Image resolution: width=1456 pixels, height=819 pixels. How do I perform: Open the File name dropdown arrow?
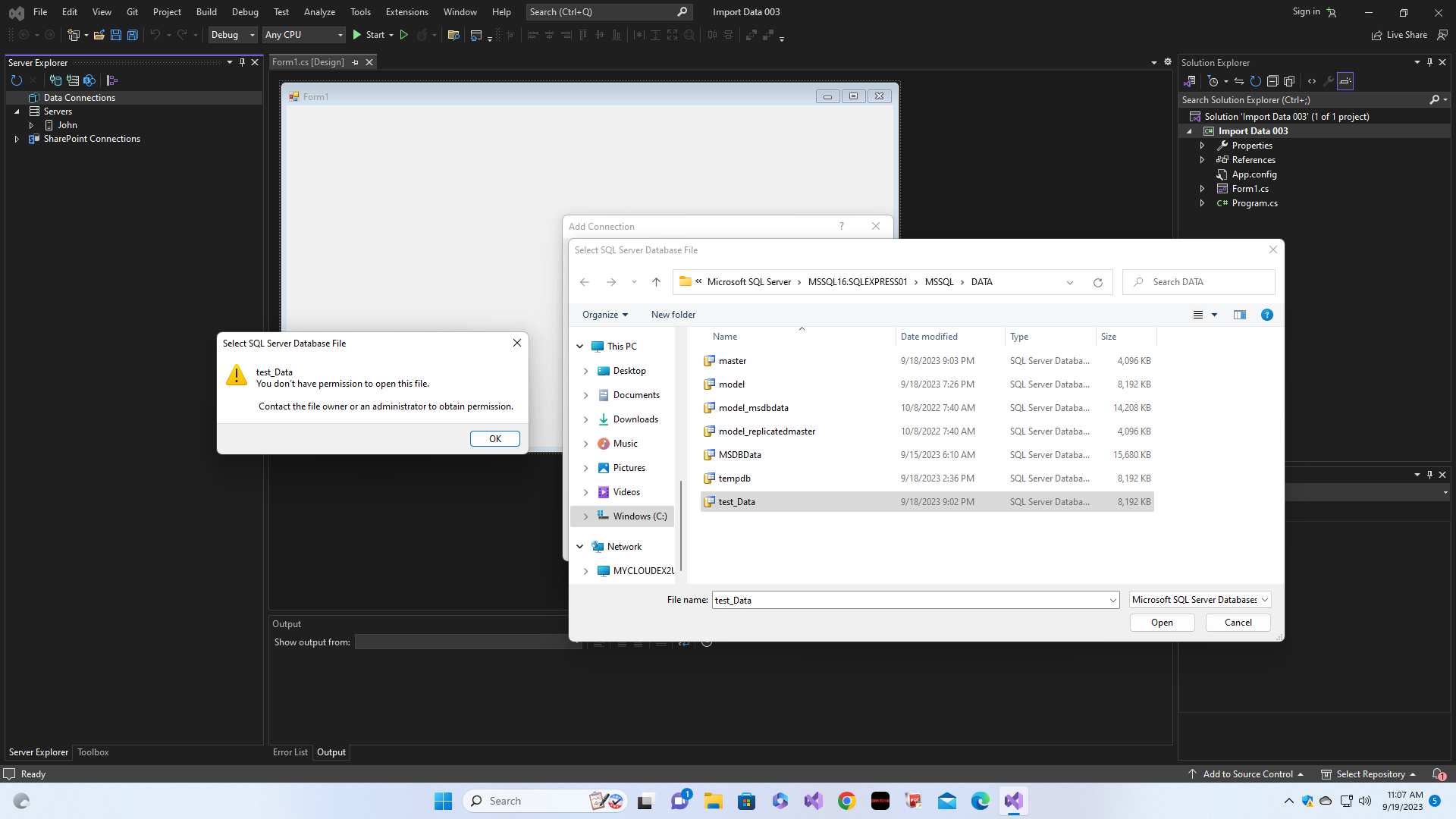pyautogui.click(x=1112, y=601)
